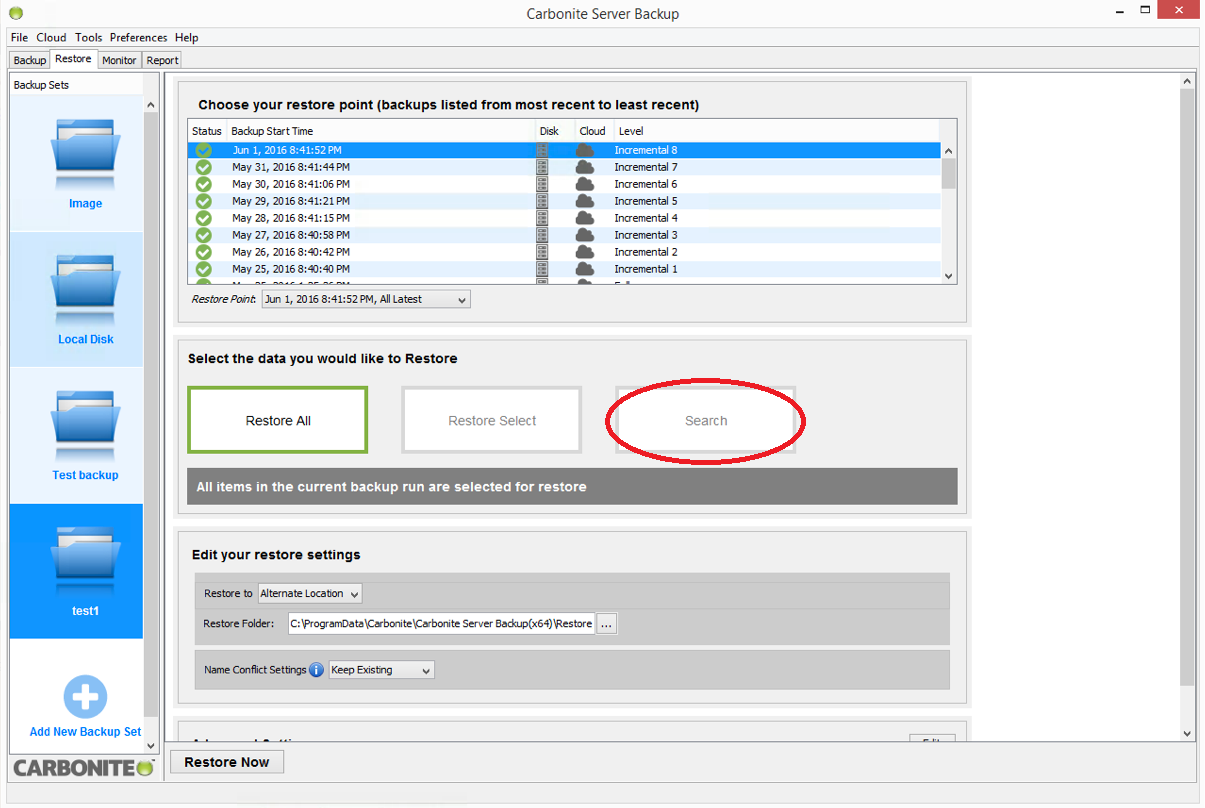Click the cloud icon in the Incremental 4 row
Viewport: 1205px width, 808px height.
click(585, 218)
